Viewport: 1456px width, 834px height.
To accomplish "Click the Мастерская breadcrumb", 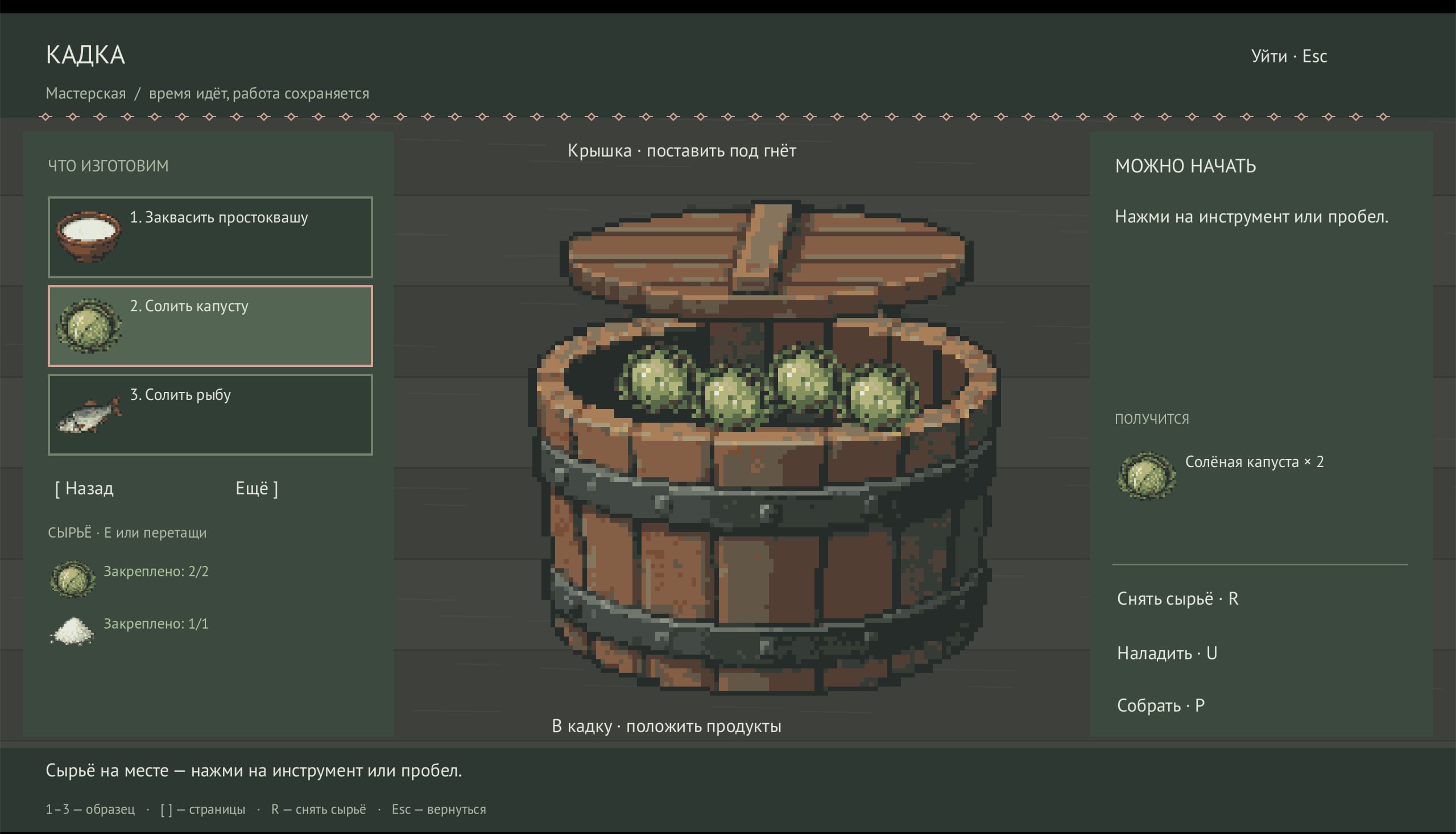I will (x=86, y=93).
